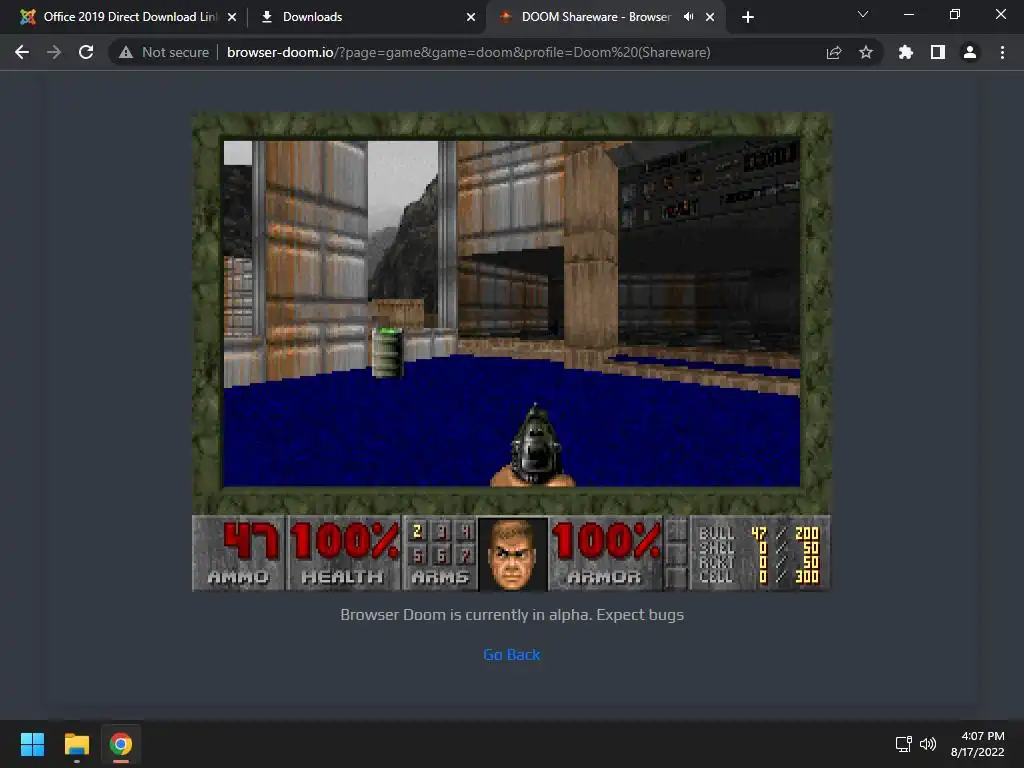Minimize the Chrome window

[x=908, y=14]
